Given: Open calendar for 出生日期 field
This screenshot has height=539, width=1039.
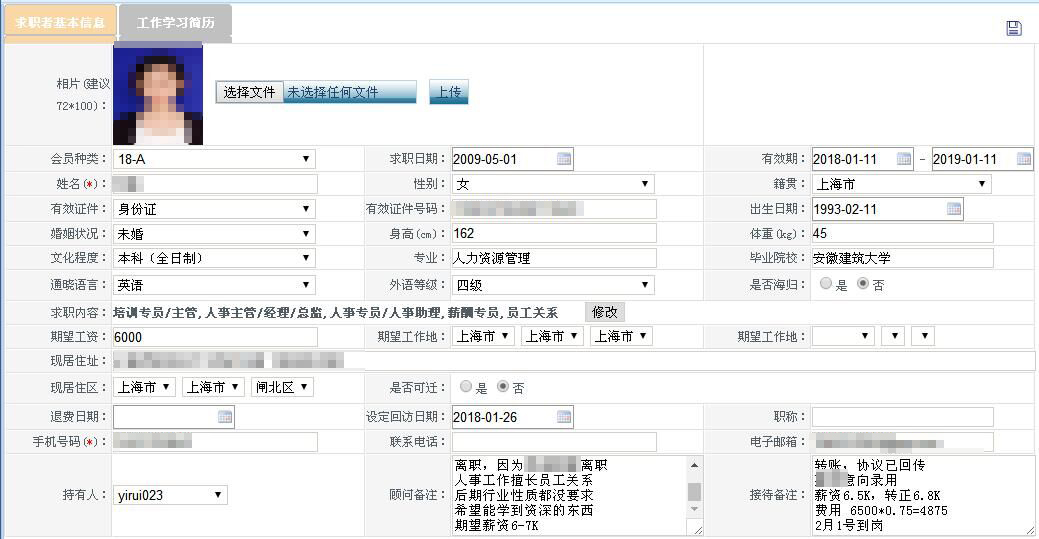Looking at the screenshot, I should [954, 209].
